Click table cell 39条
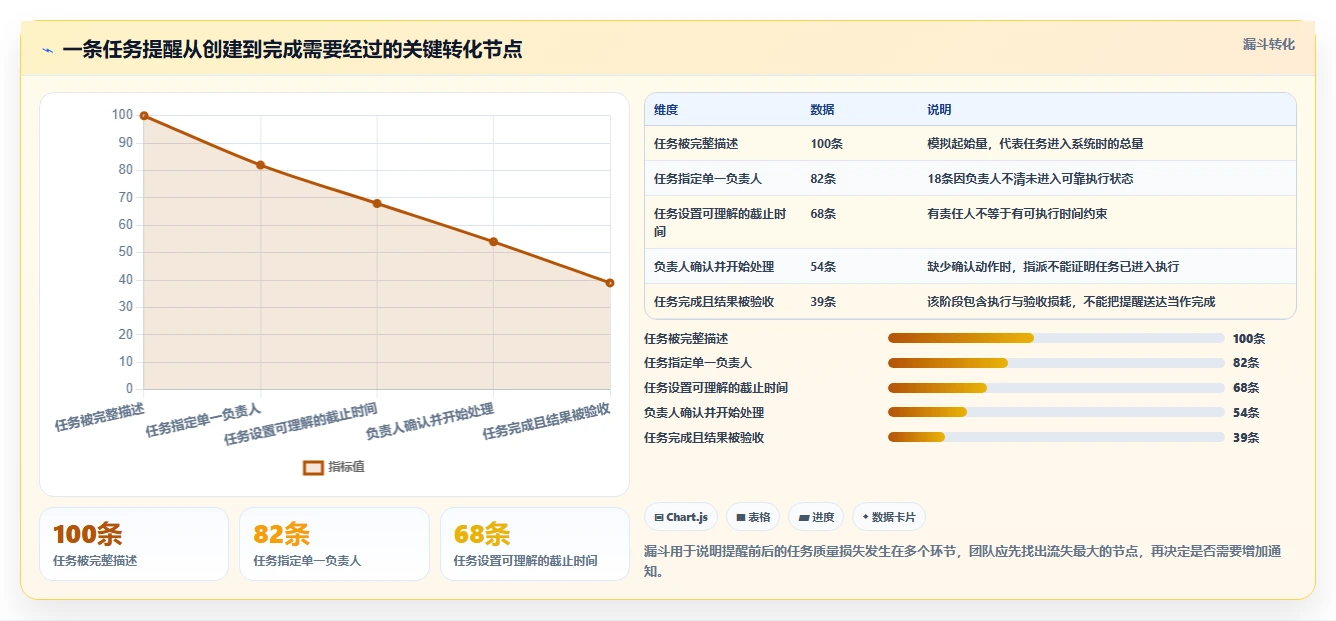This screenshot has height=621, width=1336. point(823,302)
